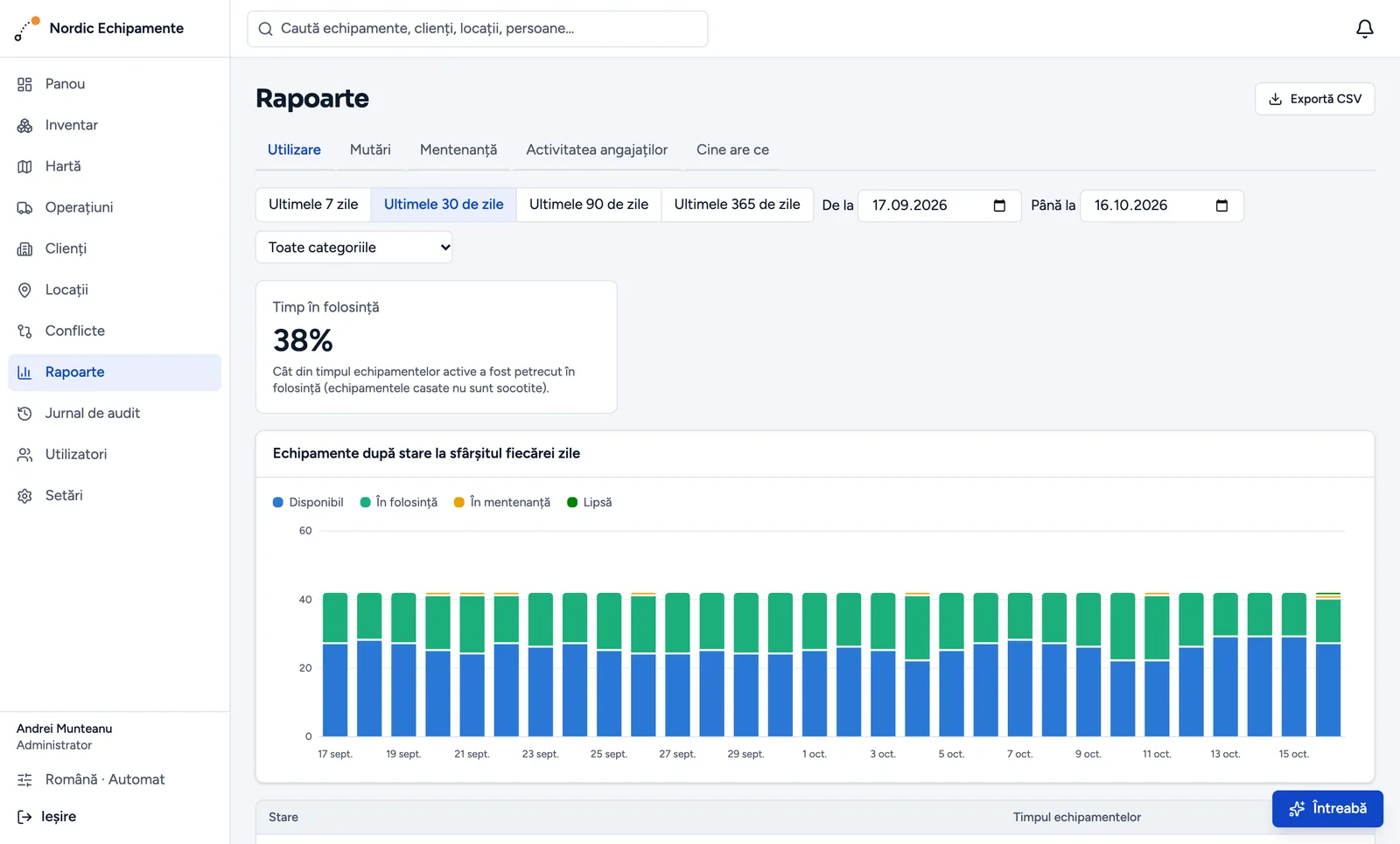Viewport: 1400px width, 844px height.
Task: Click the Rapoarte bar-chart icon
Action: click(x=24, y=372)
